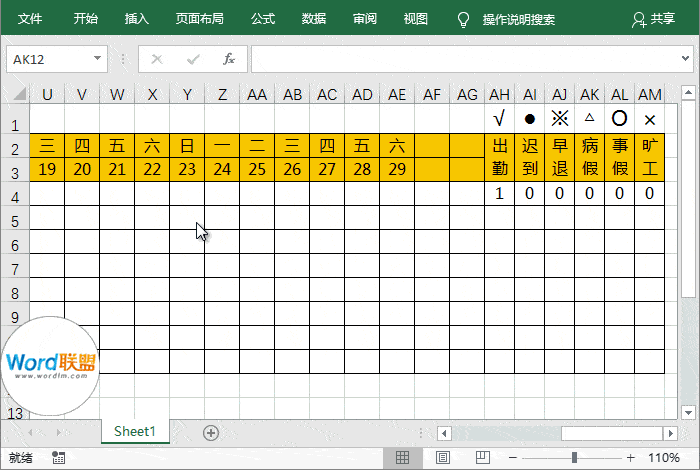Click the cancel (X) formula icon

pos(157,59)
